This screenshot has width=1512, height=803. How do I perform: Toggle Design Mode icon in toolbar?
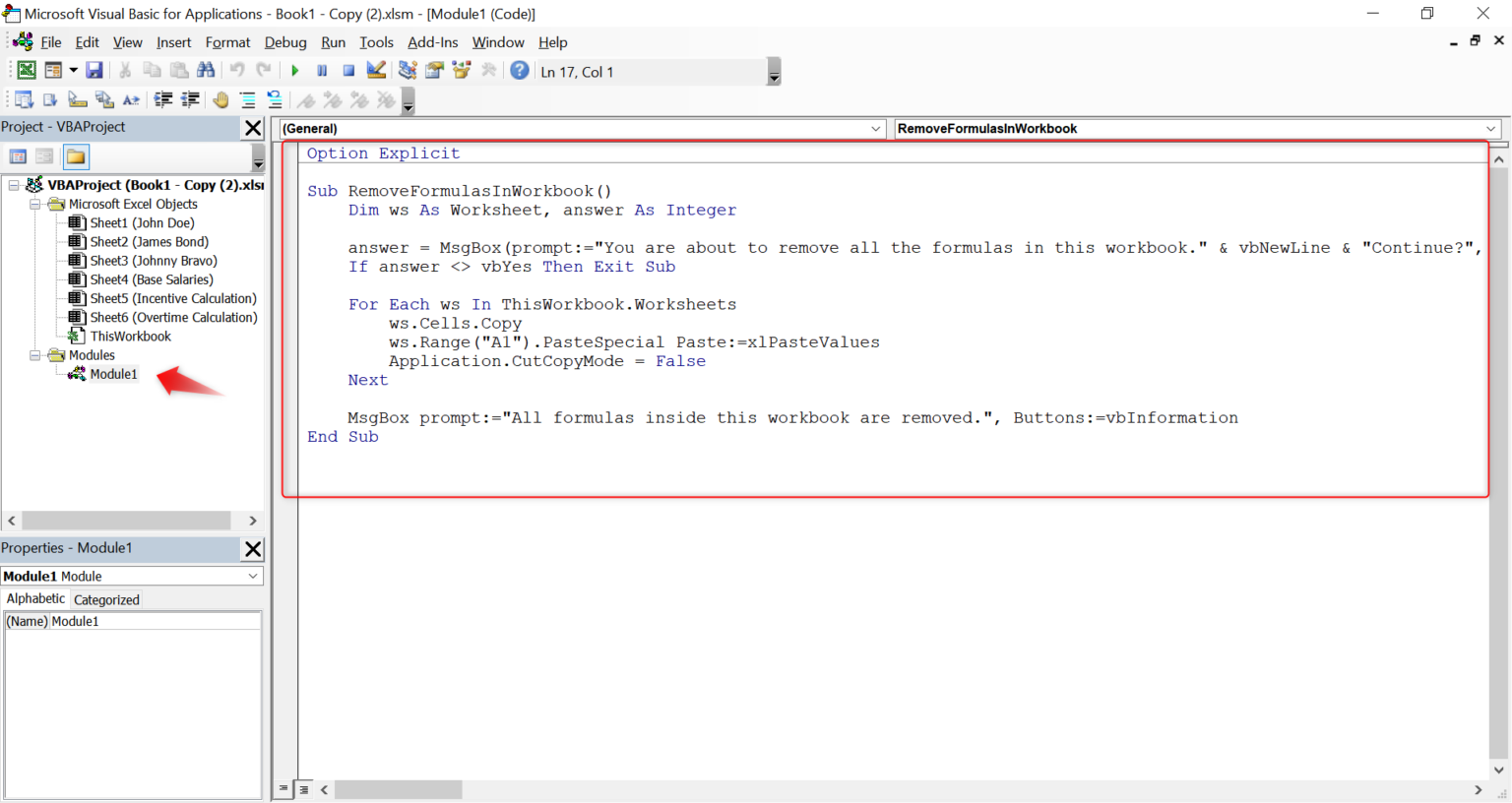(x=376, y=71)
